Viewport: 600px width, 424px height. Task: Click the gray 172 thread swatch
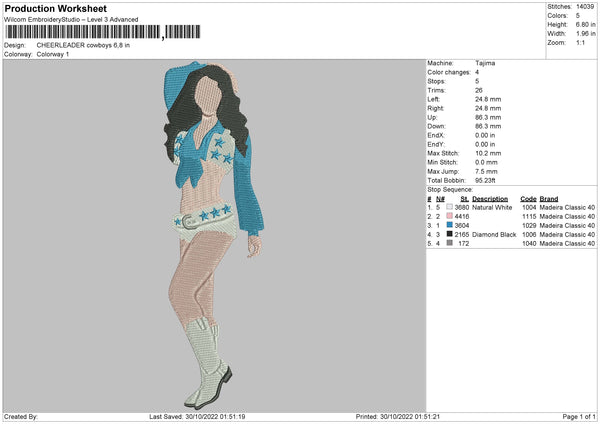[x=450, y=244]
